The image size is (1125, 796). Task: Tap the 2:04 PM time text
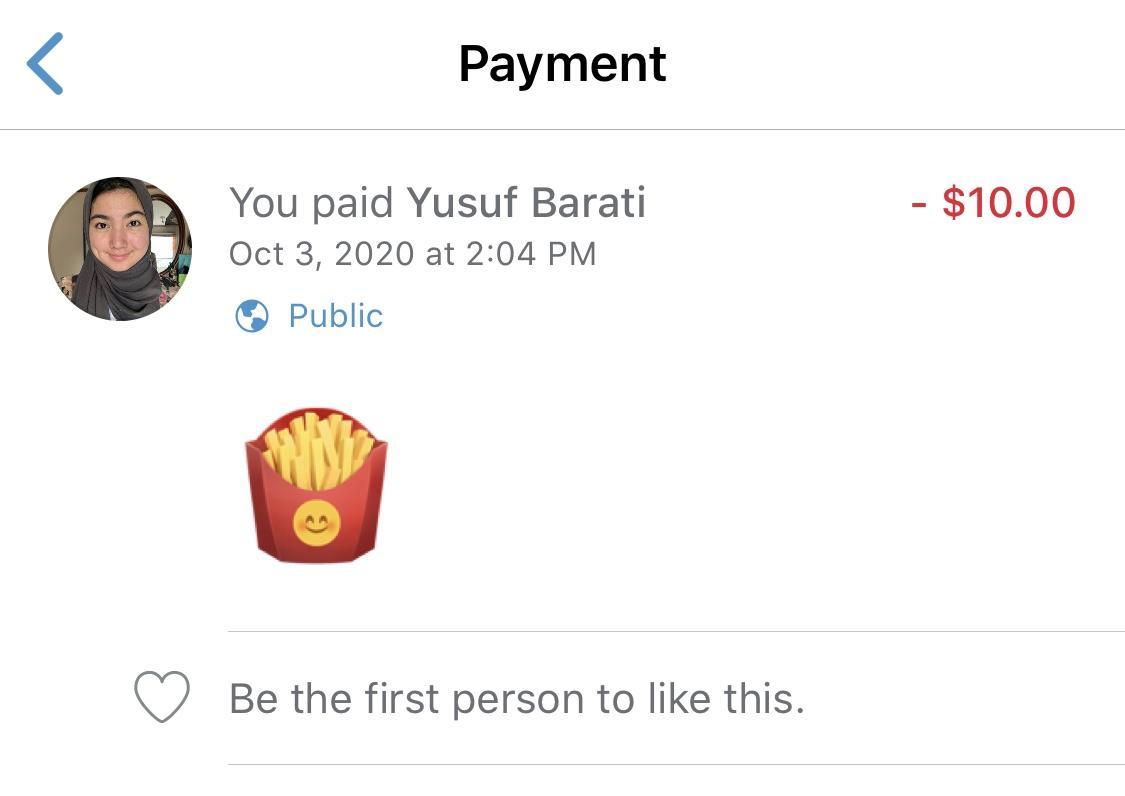530,254
